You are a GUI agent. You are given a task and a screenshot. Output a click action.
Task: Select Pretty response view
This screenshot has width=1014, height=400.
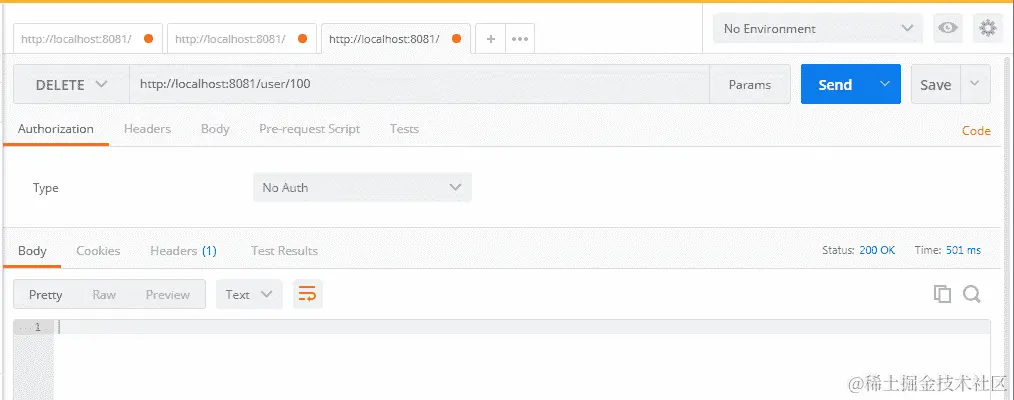[x=45, y=295]
